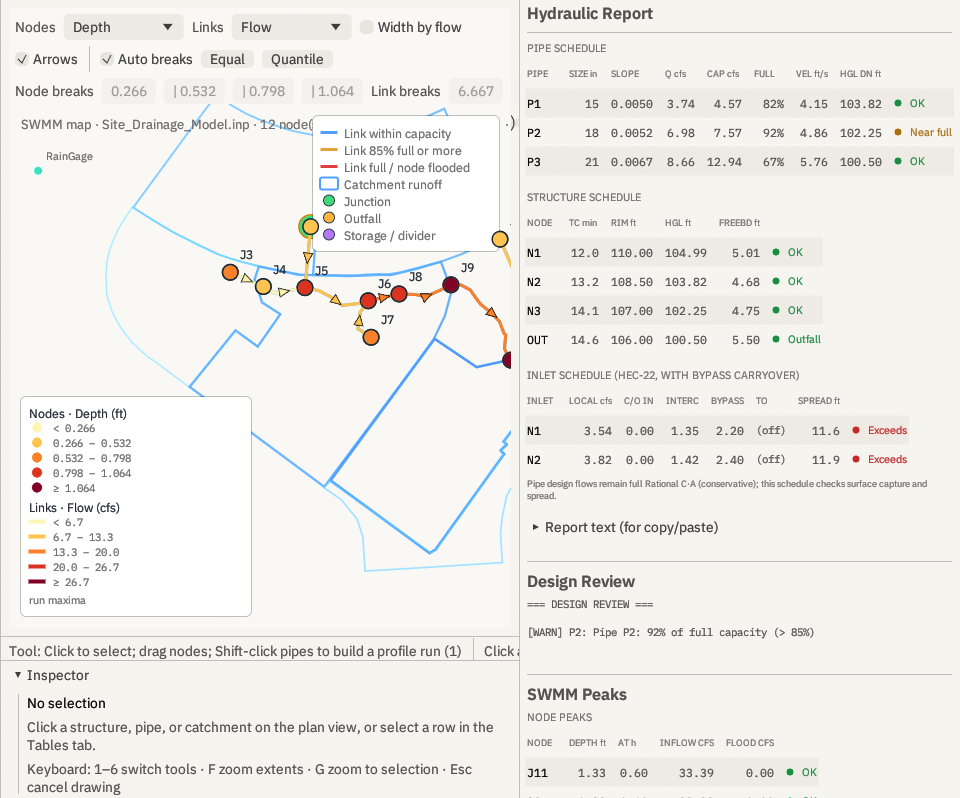Click the P2 warning in Design Review
The width and height of the screenshot is (960, 798).
click(671, 632)
